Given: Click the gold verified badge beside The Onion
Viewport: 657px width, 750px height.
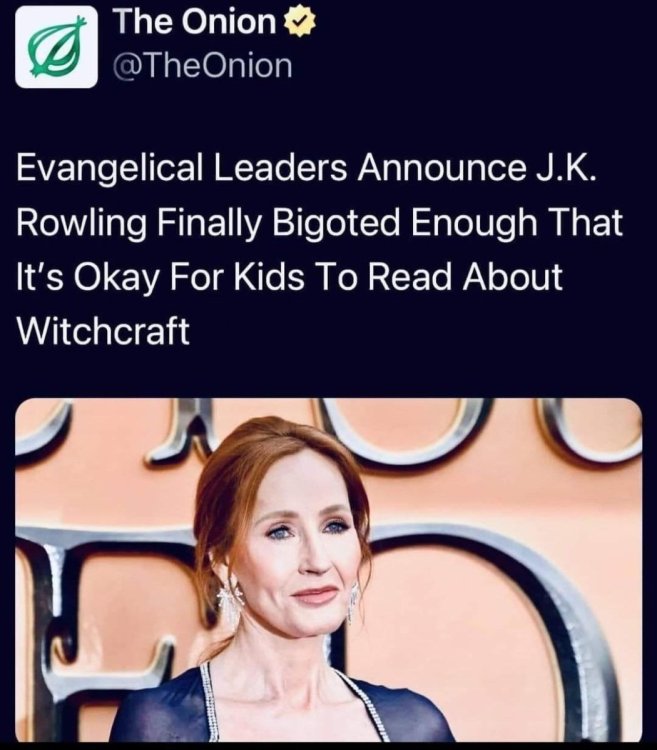Looking at the screenshot, I should click(x=296, y=21).
